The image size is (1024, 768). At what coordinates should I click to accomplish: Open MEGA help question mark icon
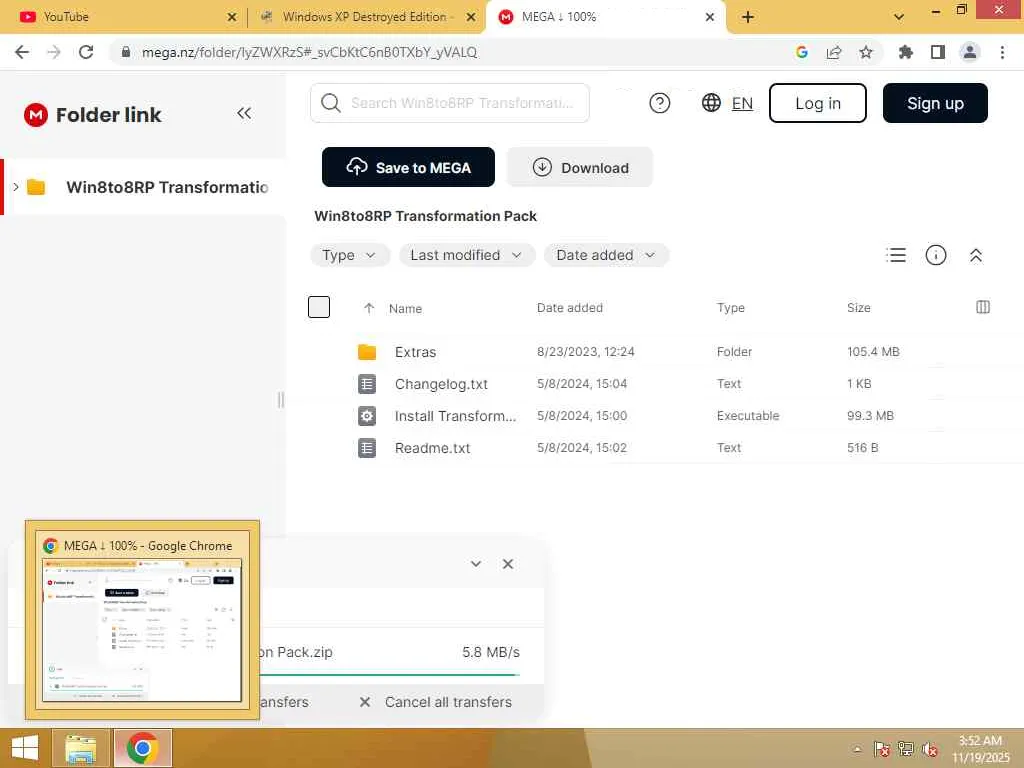click(660, 103)
